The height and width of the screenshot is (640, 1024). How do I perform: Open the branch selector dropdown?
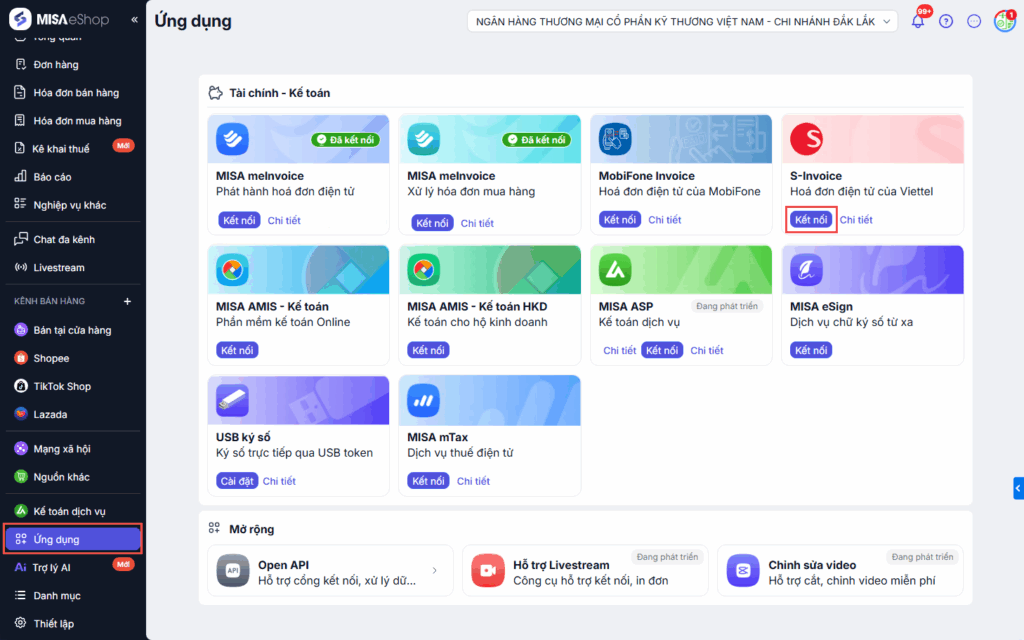pyautogui.click(x=682, y=22)
